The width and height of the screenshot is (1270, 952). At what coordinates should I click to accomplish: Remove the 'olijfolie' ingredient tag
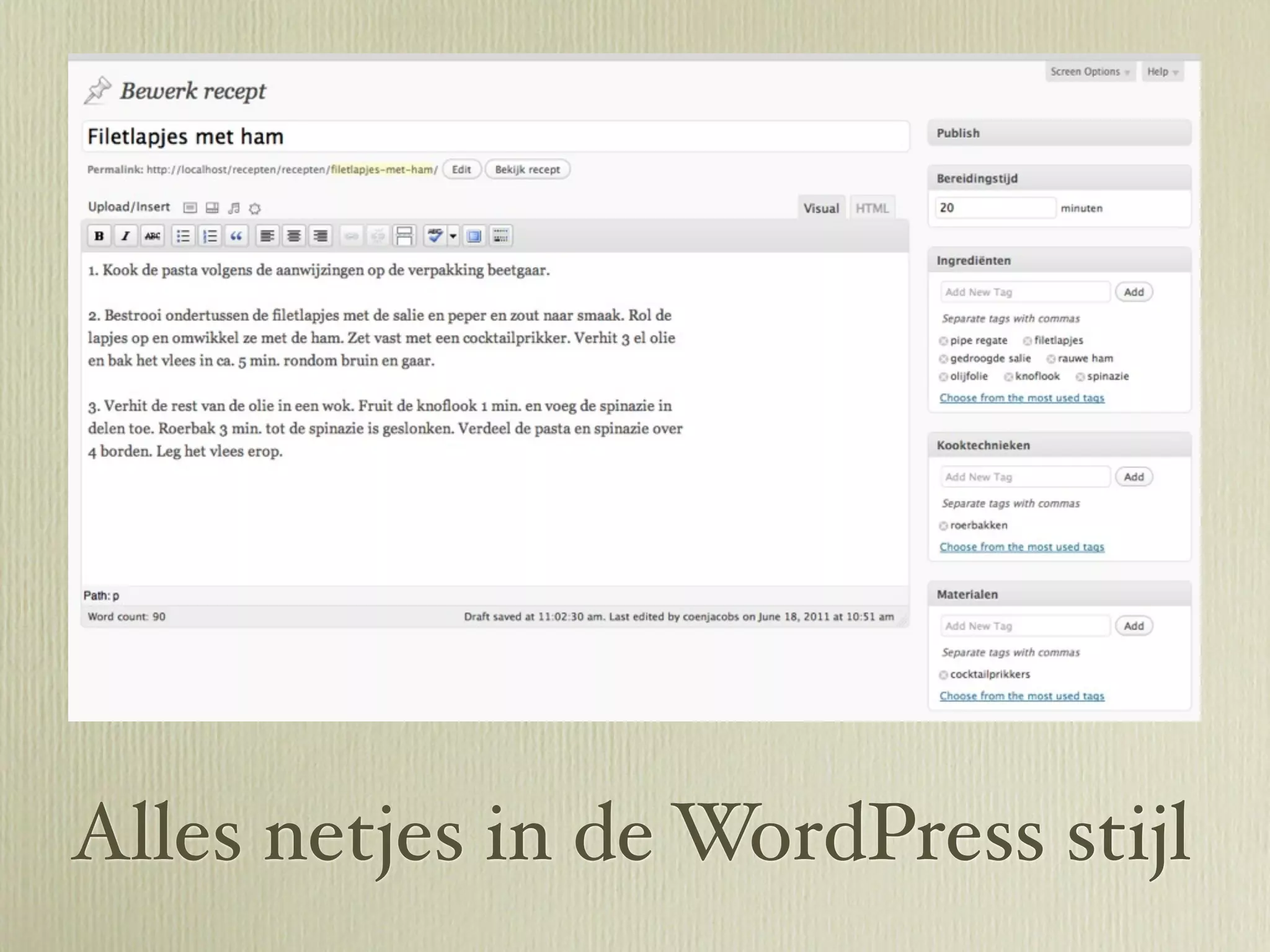click(x=943, y=377)
